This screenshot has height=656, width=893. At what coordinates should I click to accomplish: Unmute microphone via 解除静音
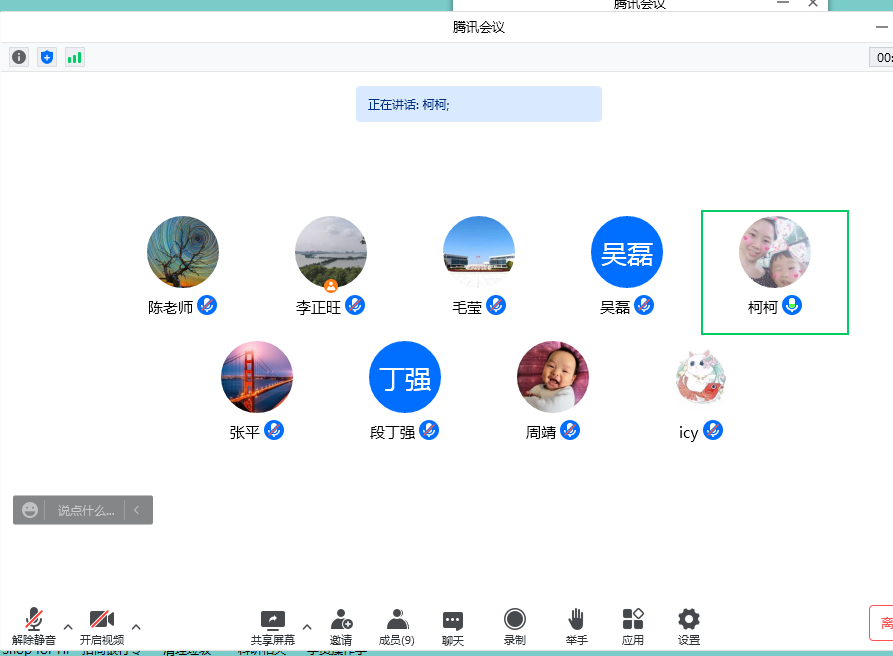[34, 626]
